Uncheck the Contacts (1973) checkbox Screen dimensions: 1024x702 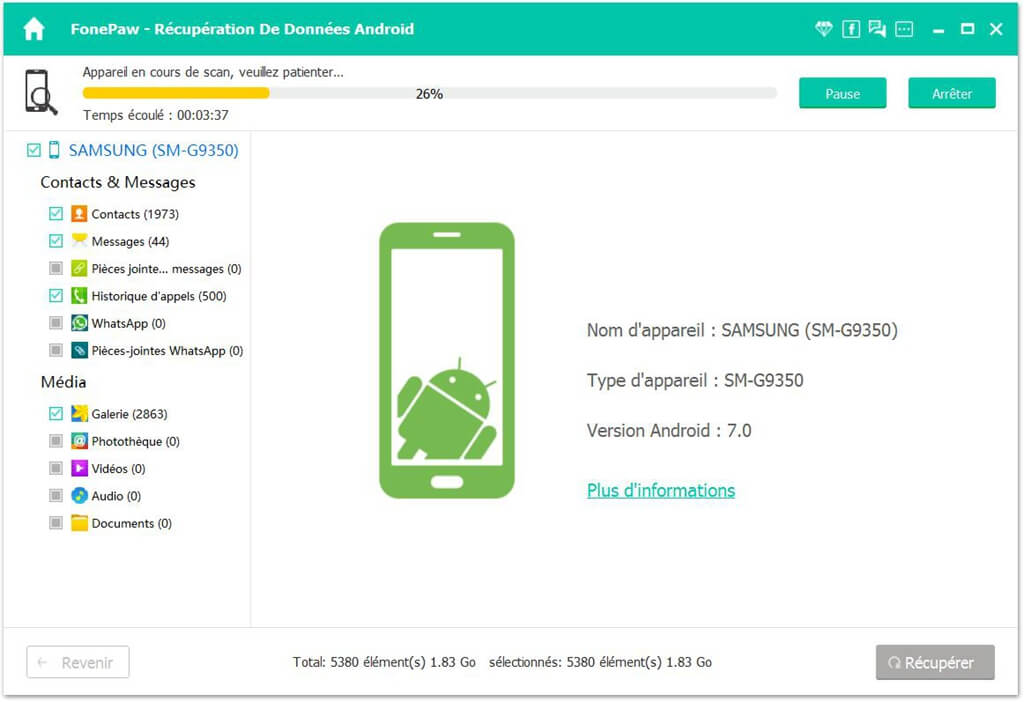pos(56,214)
